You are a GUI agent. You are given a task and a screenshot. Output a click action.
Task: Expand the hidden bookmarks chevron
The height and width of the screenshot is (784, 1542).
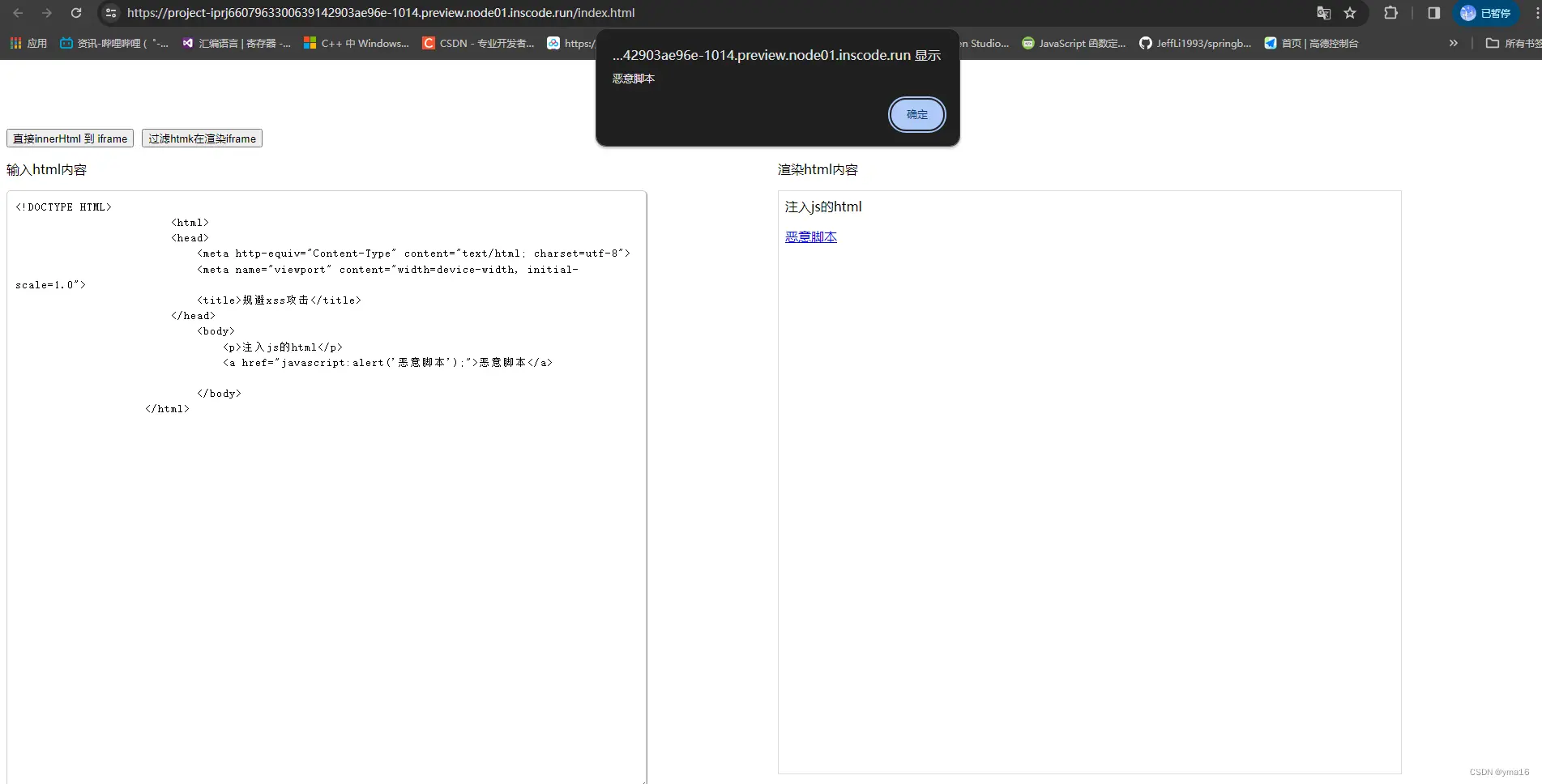pos(1454,43)
